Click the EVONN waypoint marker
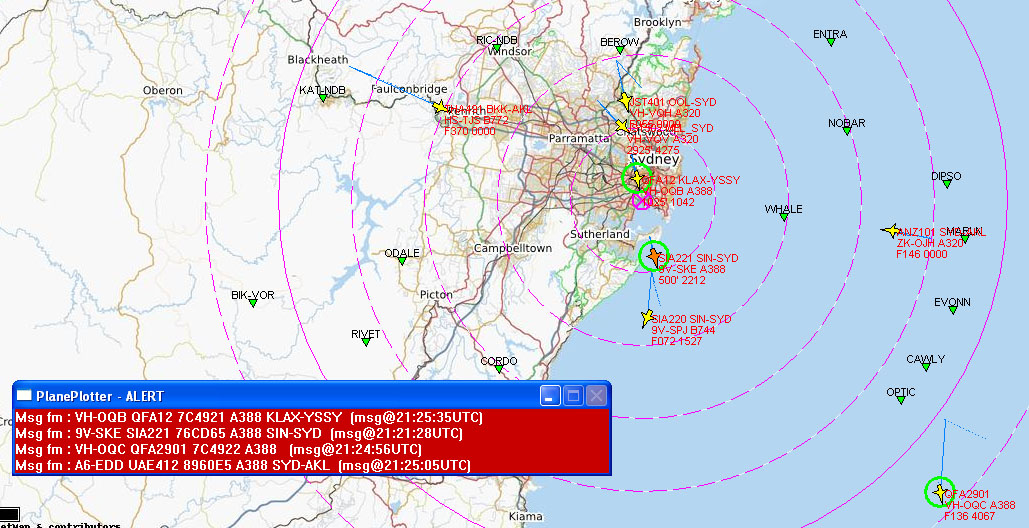1029x528 pixels. (x=952, y=310)
